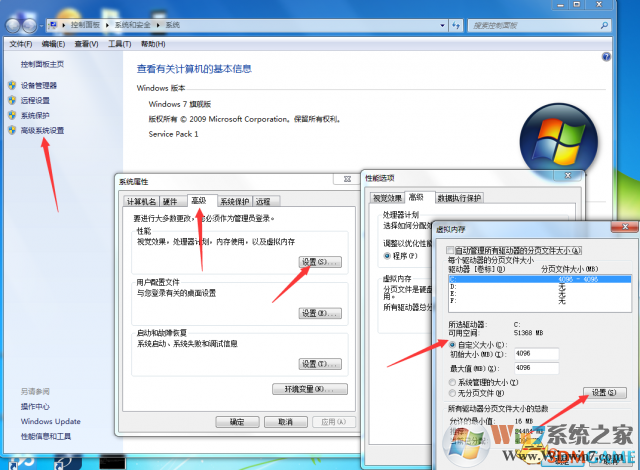
Task: Switch to 视觉效果 tab in 性能选项
Action: point(388,198)
